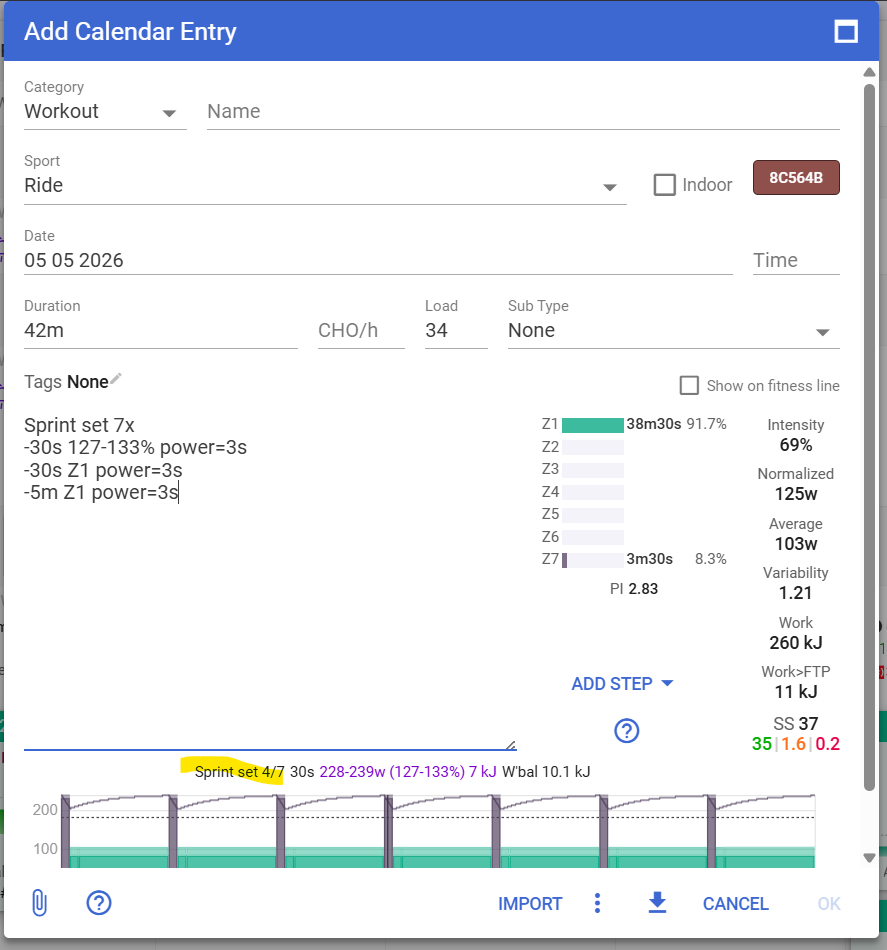Expand the Sport Ride dropdown
This screenshot has height=950, width=887.
pyautogui.click(x=325, y=186)
